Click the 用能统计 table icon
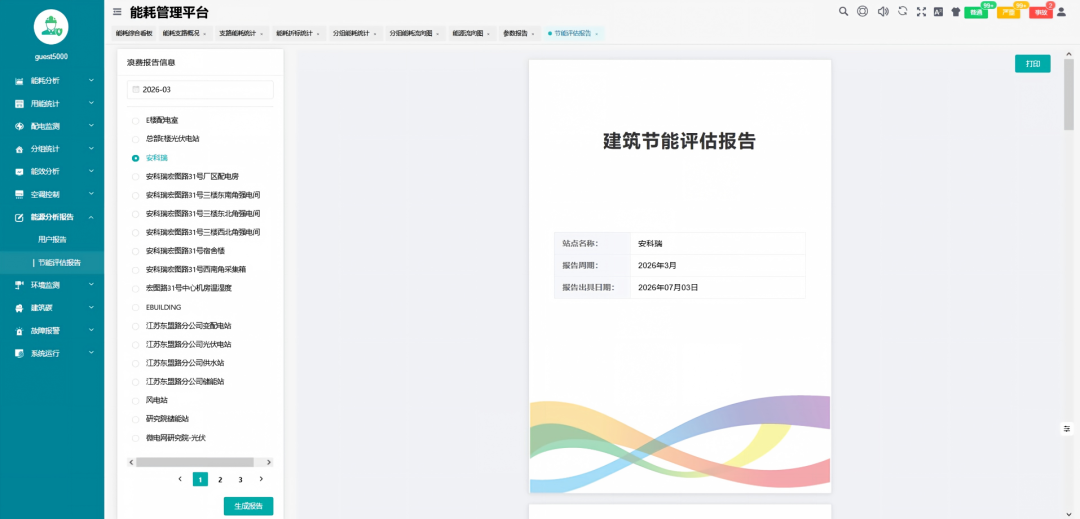Screen dimensions: 1080x519 (x=19, y=104)
